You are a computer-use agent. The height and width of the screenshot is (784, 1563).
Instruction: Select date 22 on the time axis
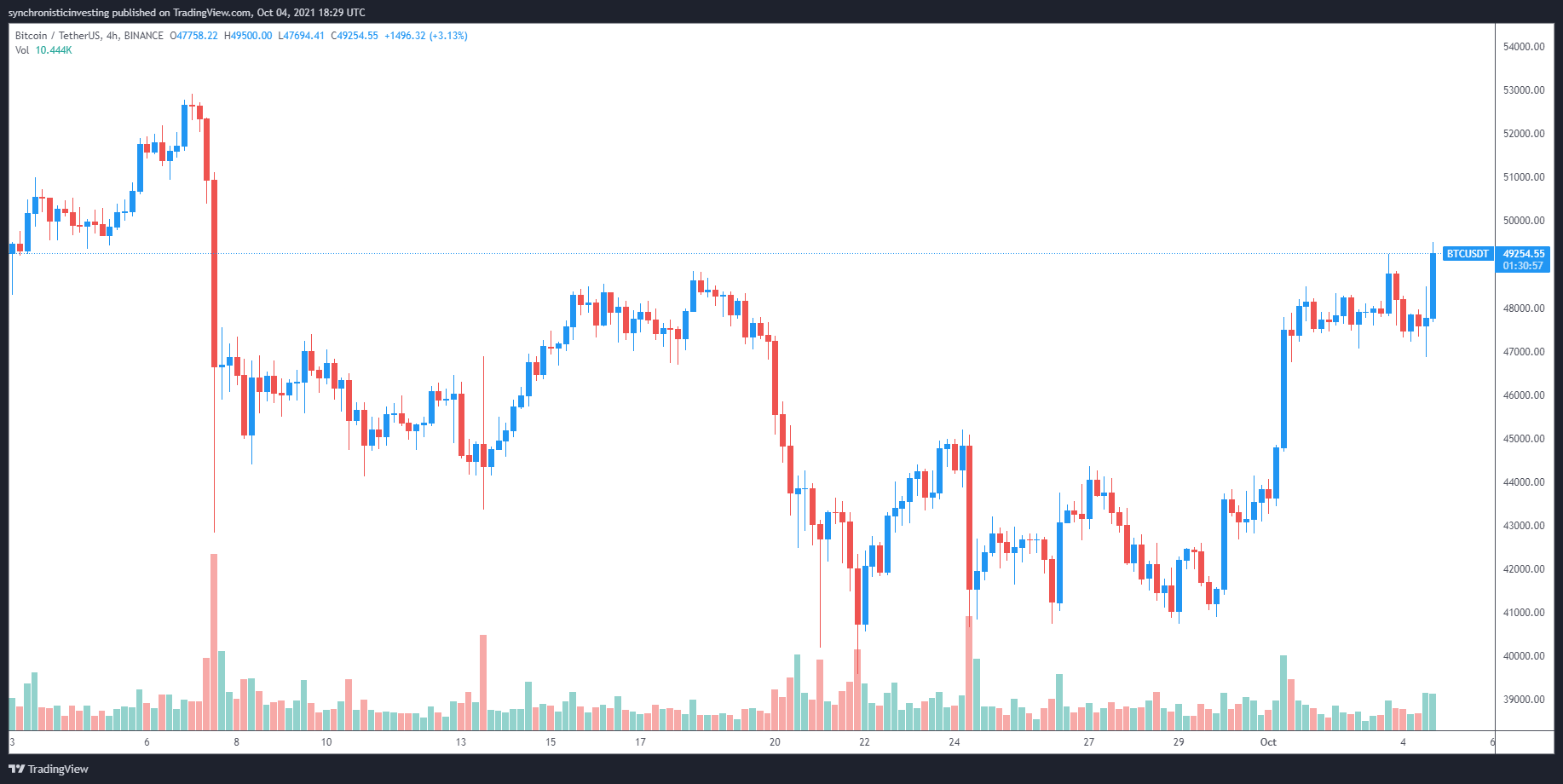click(864, 742)
